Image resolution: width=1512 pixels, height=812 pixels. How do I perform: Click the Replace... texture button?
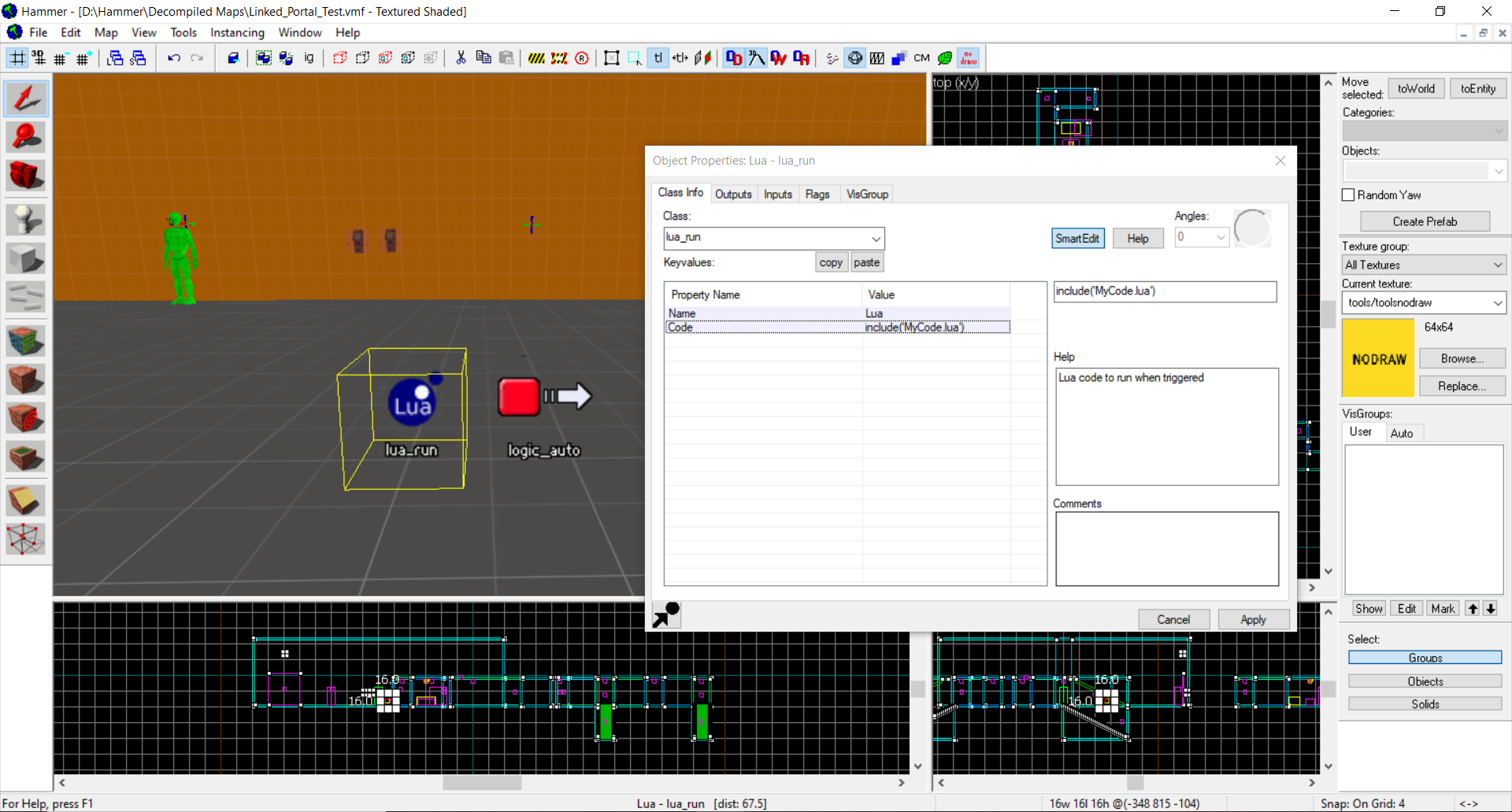click(x=1462, y=386)
